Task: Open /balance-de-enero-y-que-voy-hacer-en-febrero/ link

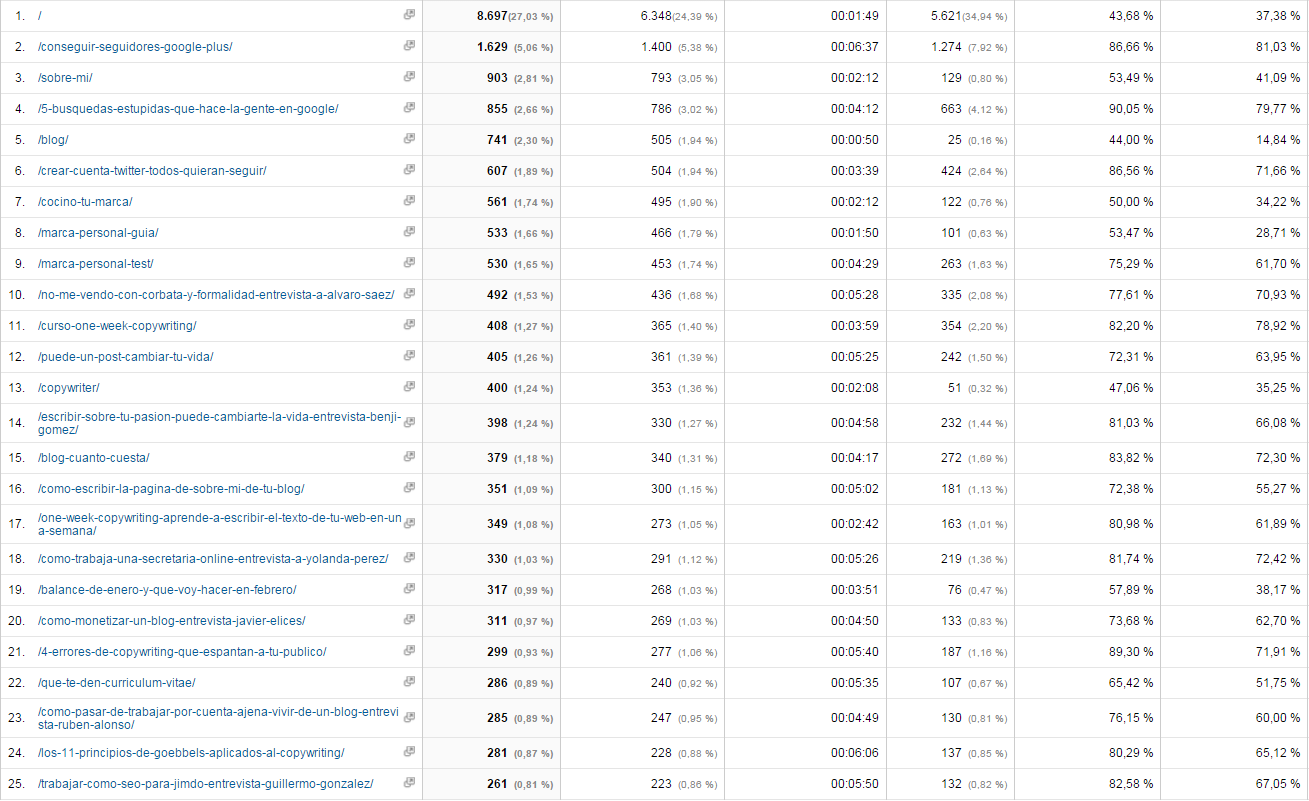Action: (x=167, y=590)
